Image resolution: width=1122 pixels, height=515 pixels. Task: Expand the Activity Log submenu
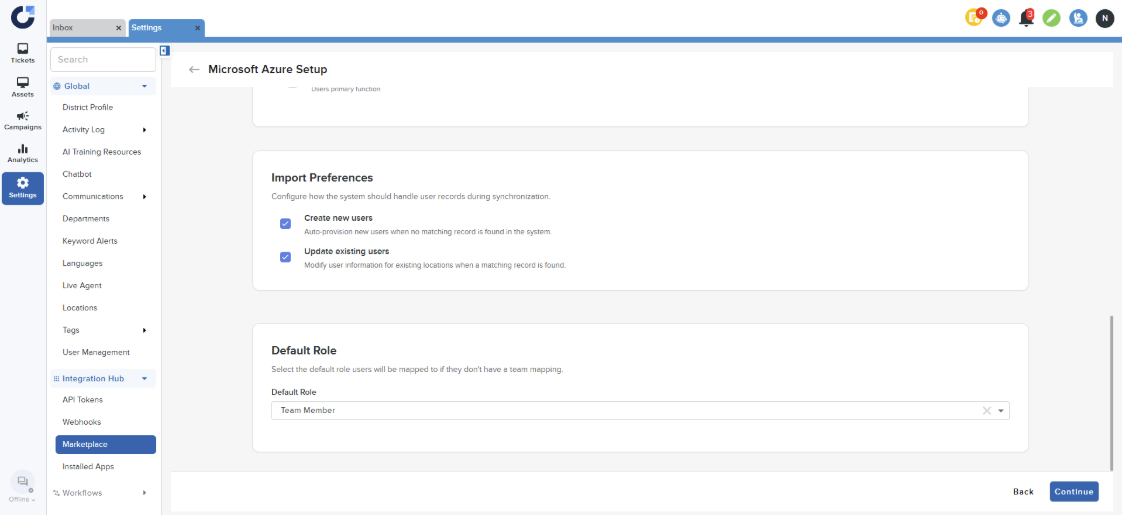point(144,130)
